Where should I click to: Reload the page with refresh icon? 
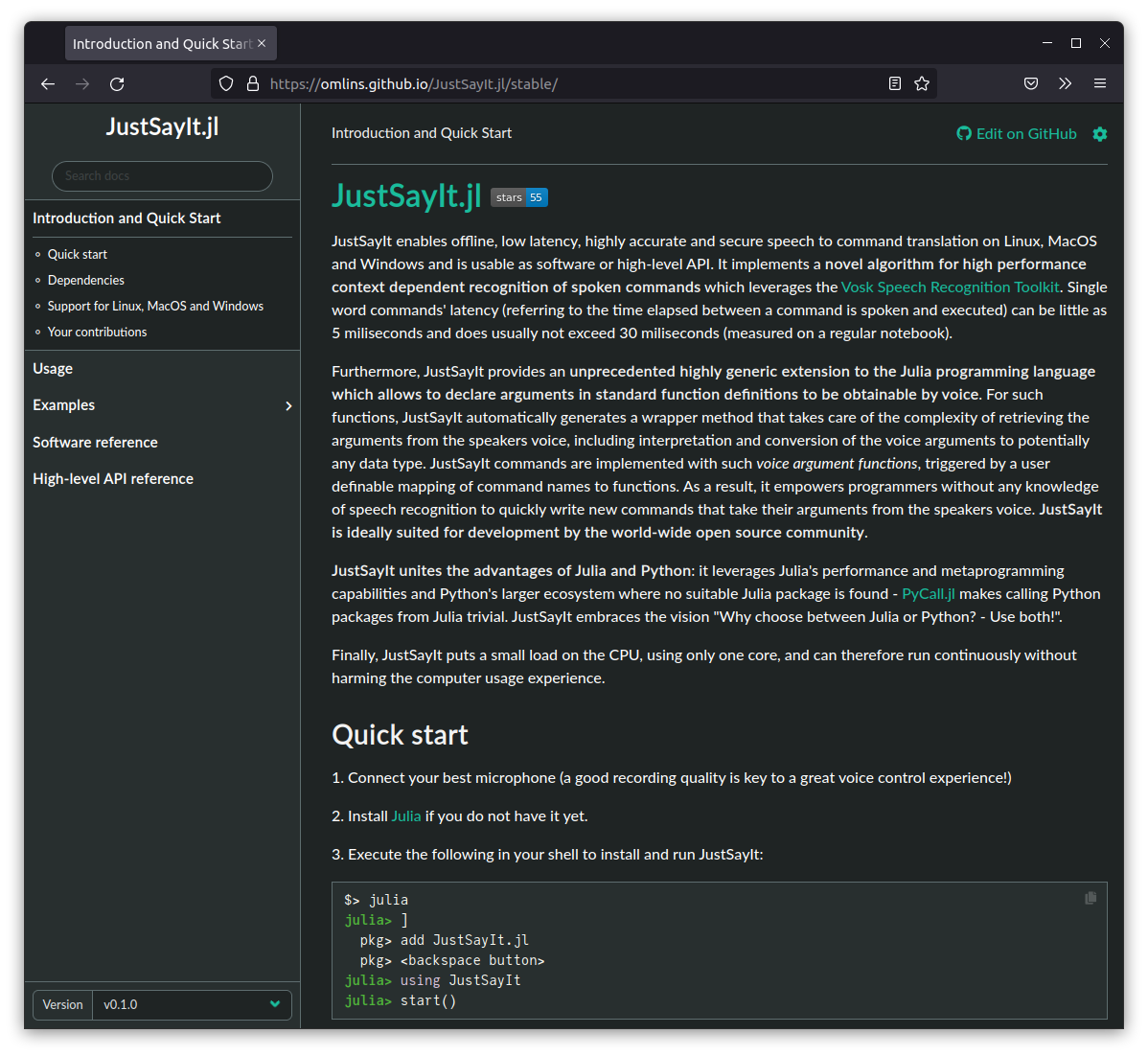(x=117, y=84)
